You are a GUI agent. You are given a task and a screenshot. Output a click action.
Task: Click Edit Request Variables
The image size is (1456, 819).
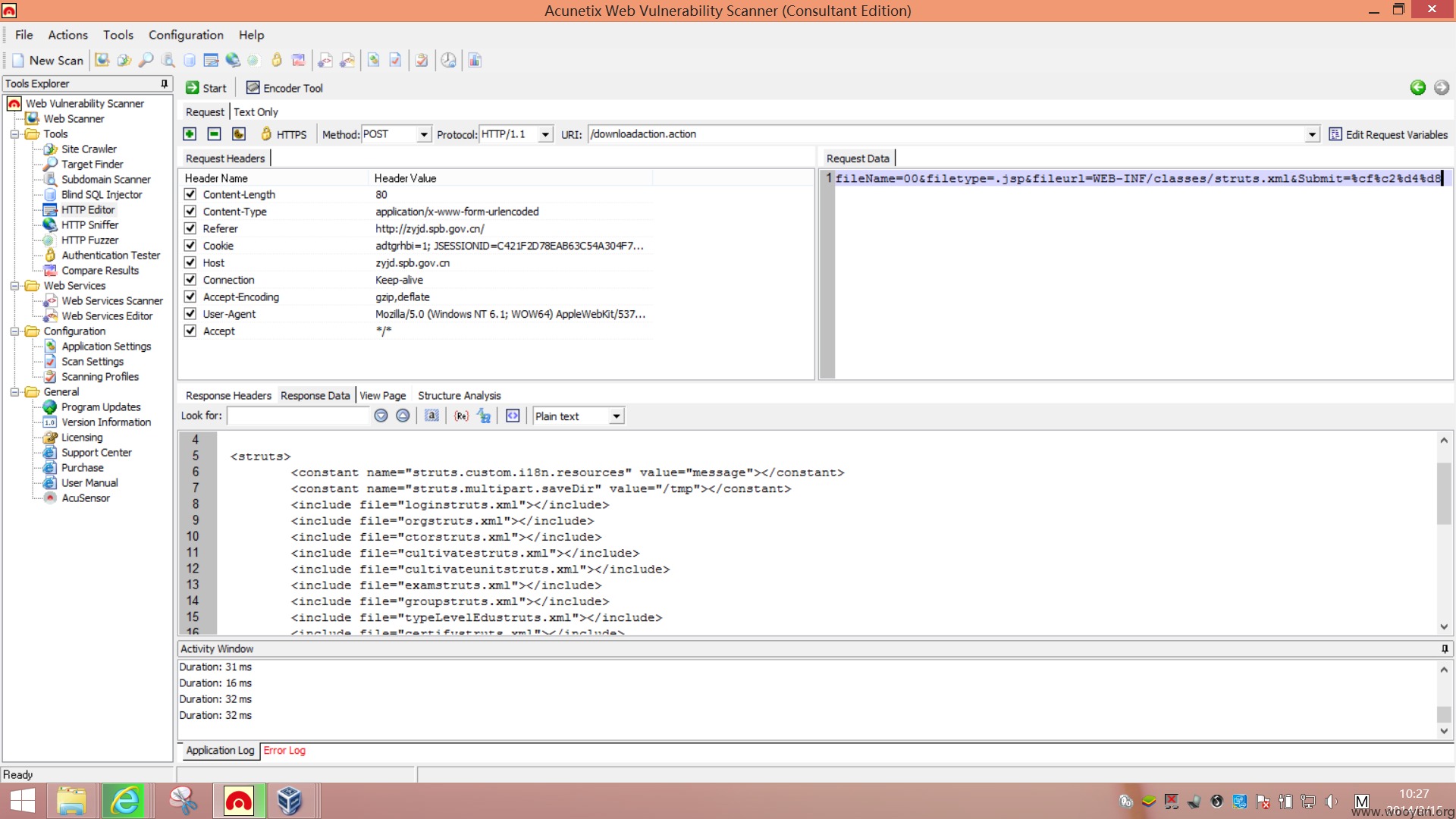[1389, 134]
